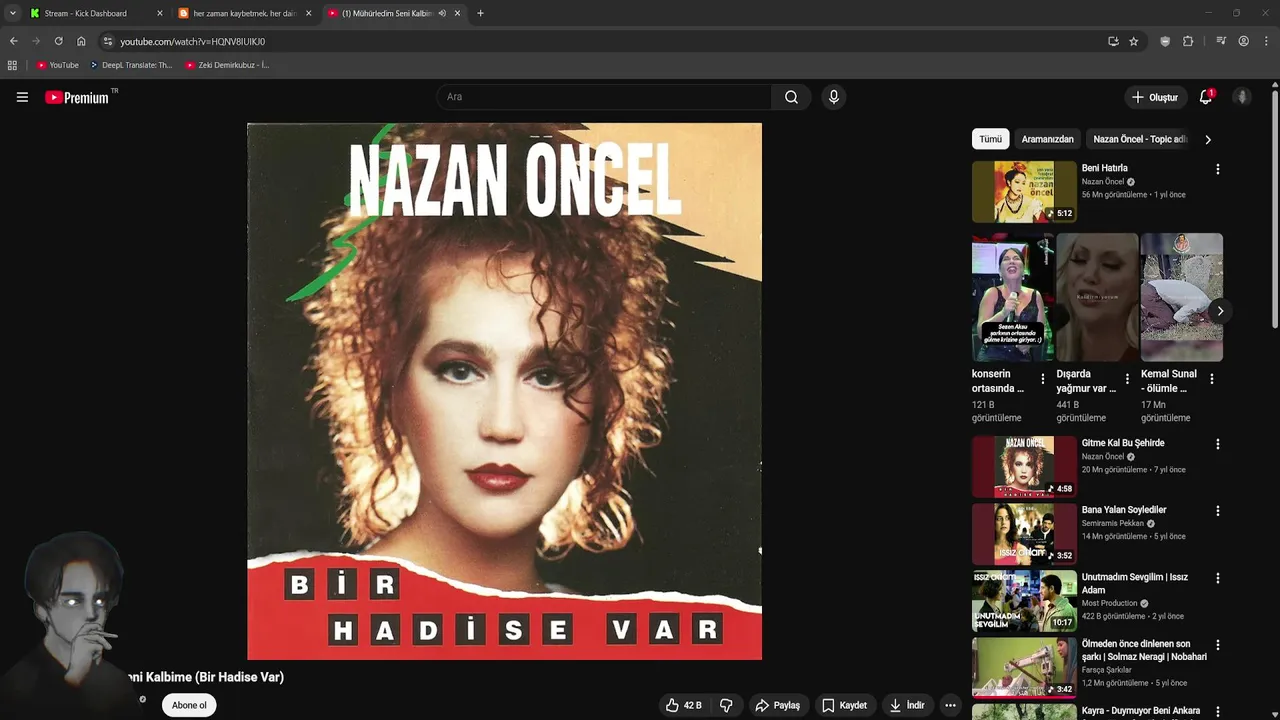Image resolution: width=1280 pixels, height=720 pixels.
Task: Open options menu for Bana Yalan Soylediler
Action: 1217,511
